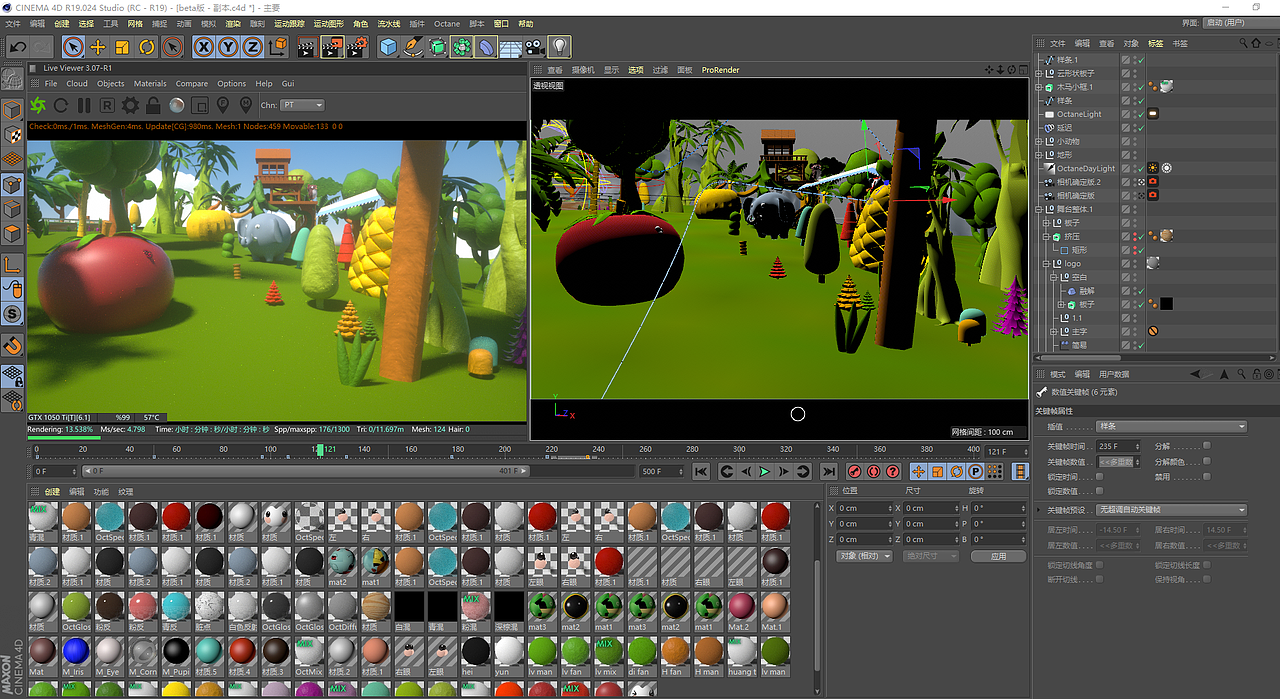Click the 创建 menu in material manager
This screenshot has height=699, width=1280.
click(x=52, y=492)
